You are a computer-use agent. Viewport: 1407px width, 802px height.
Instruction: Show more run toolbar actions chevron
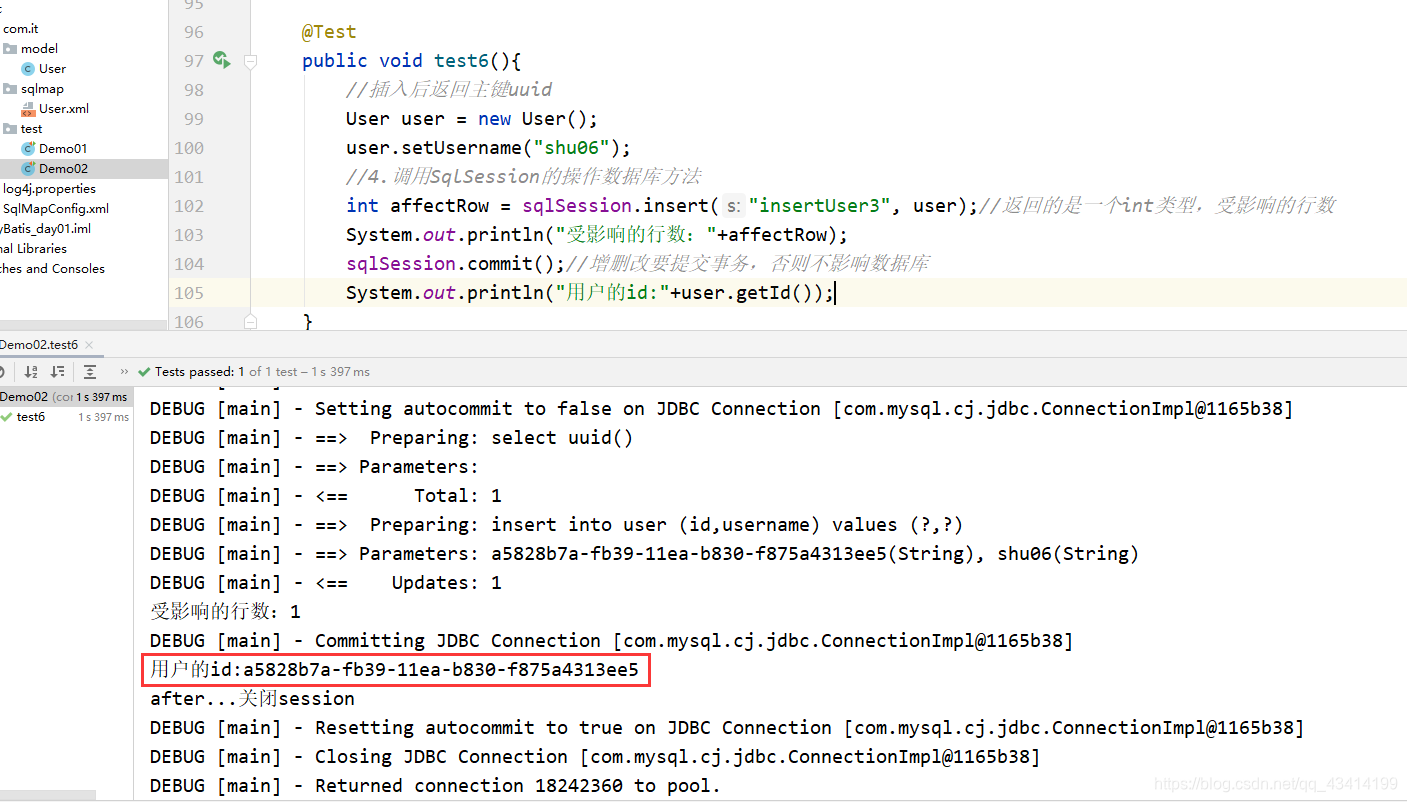tap(124, 372)
